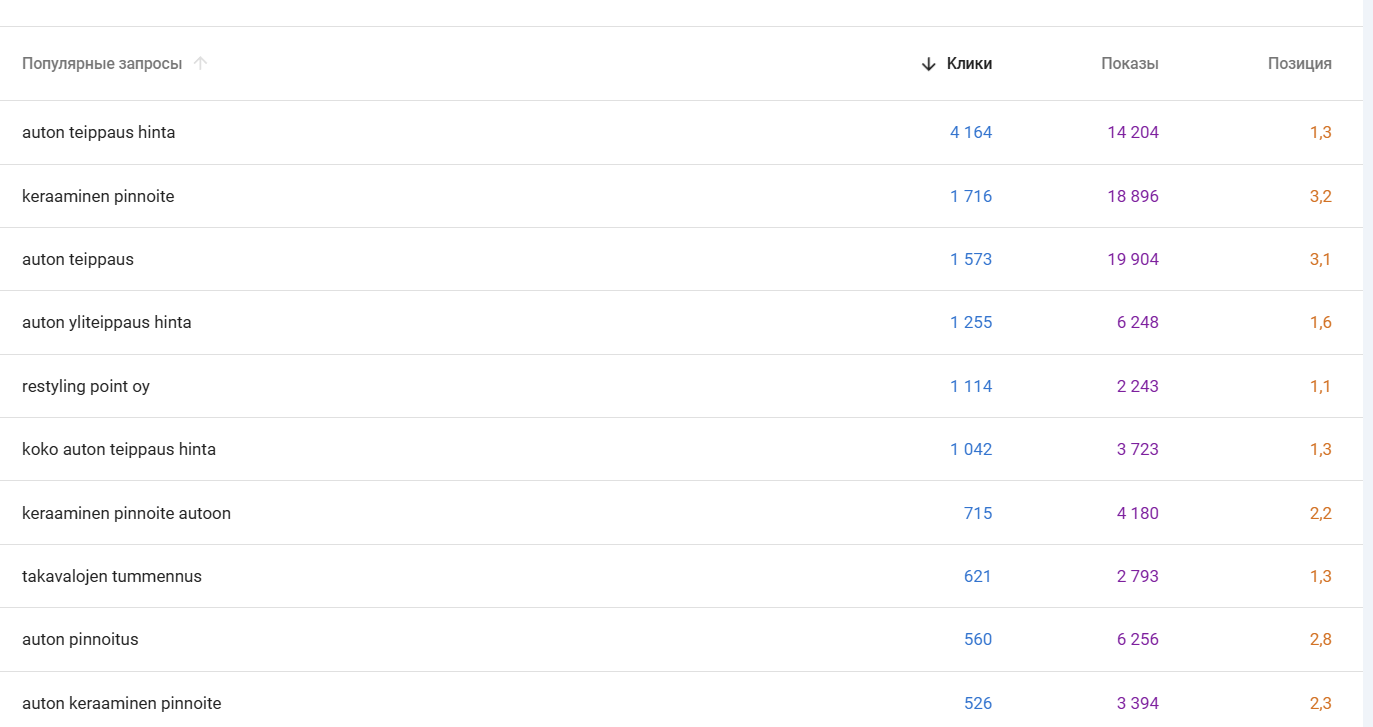Select 'auton keraaminen pinnoite' row
Viewport: 1373px width, 727px height.
coord(121,704)
